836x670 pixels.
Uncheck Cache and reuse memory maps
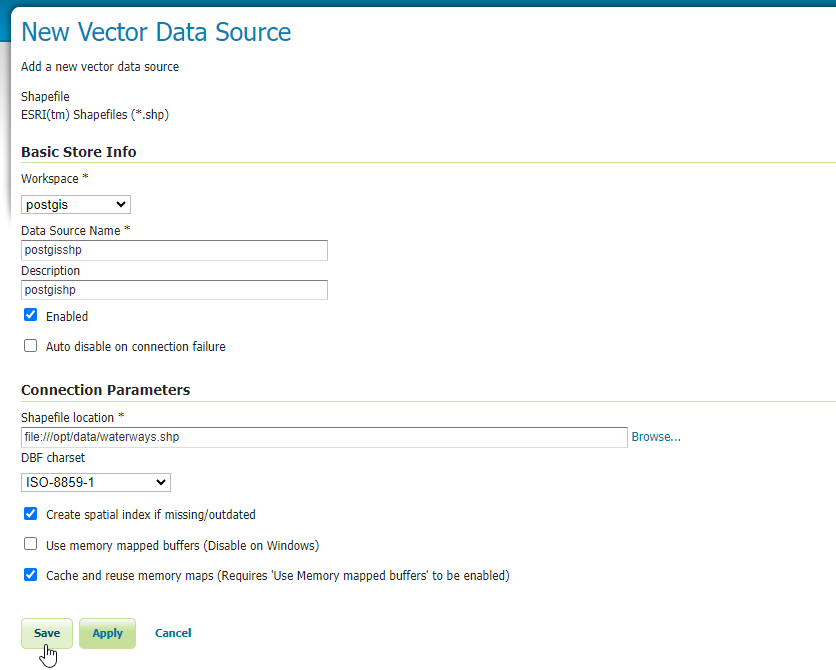tap(31, 575)
